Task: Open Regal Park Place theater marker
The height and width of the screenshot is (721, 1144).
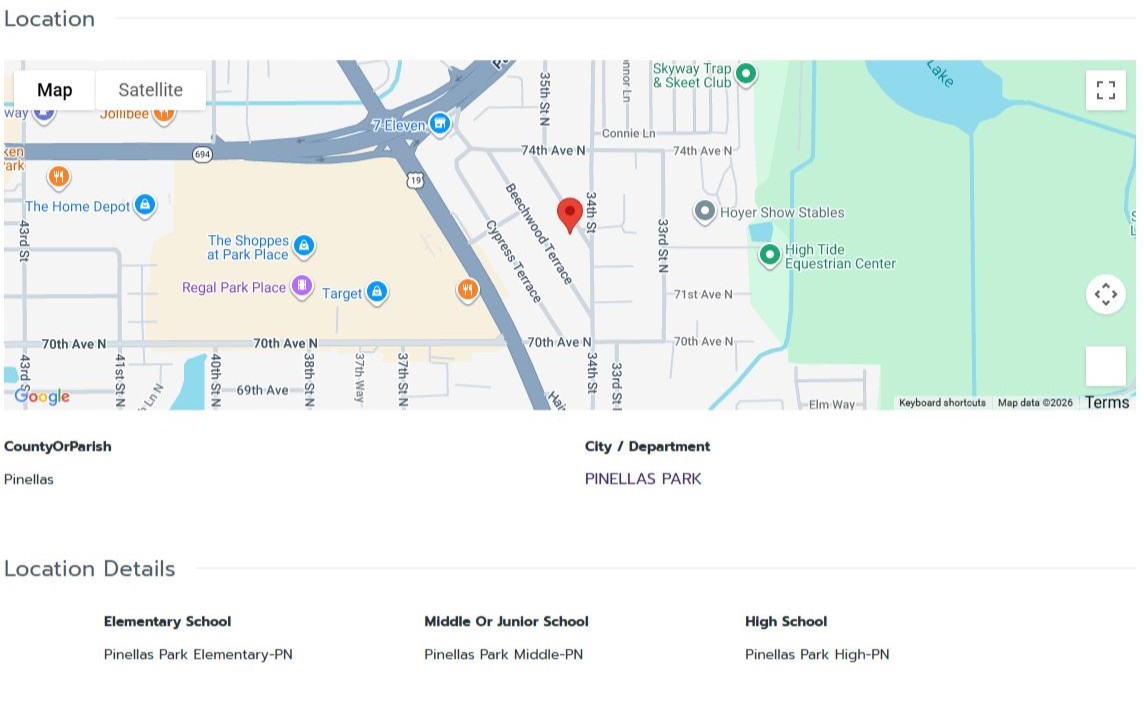Action: (301, 287)
